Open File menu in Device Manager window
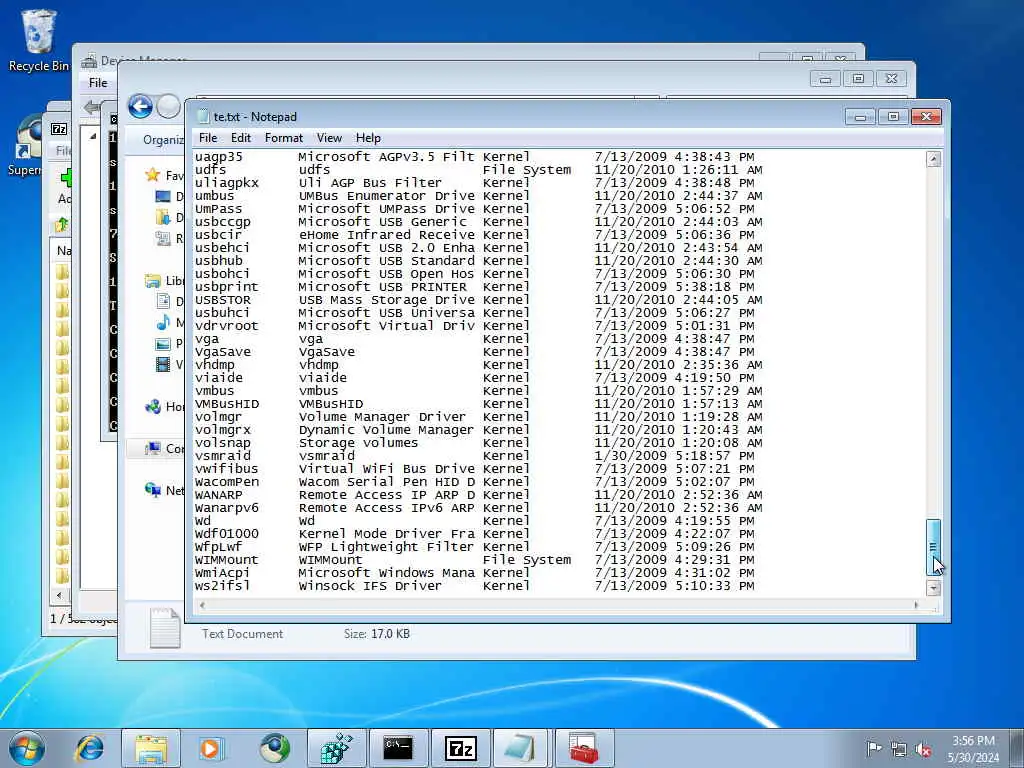 (x=98, y=83)
